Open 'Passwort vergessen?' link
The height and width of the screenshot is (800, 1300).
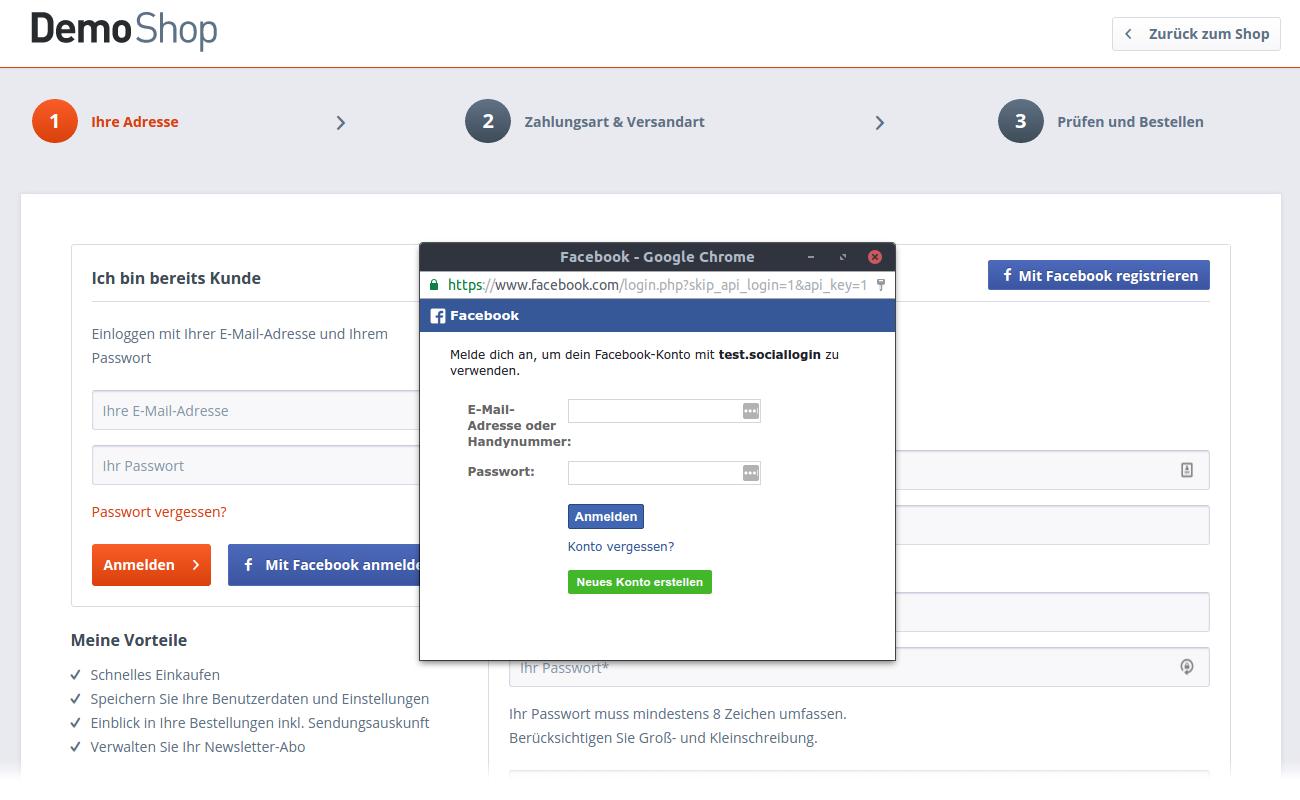click(x=159, y=512)
